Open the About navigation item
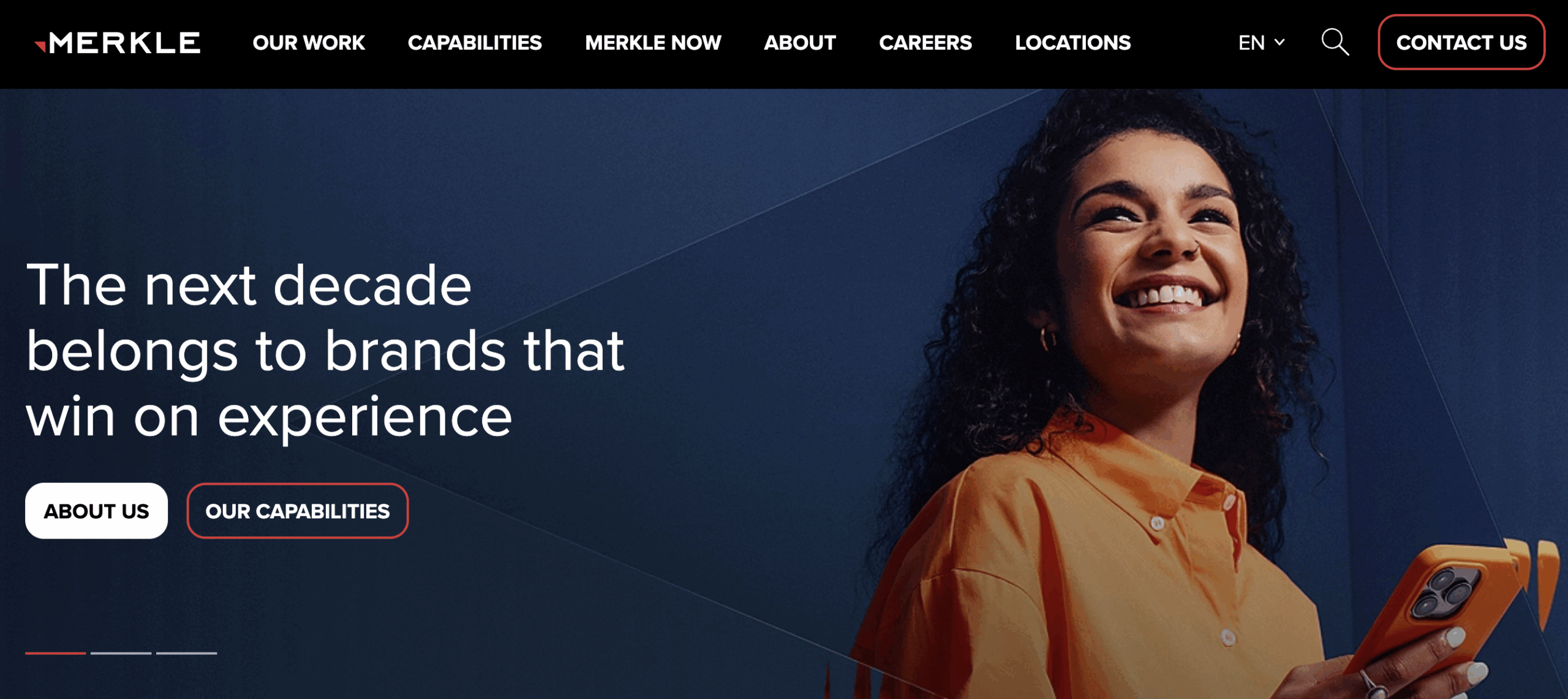 coord(800,42)
